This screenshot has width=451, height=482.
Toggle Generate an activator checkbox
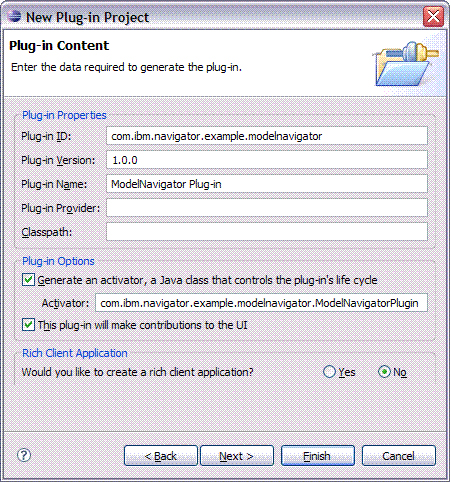tap(28, 280)
